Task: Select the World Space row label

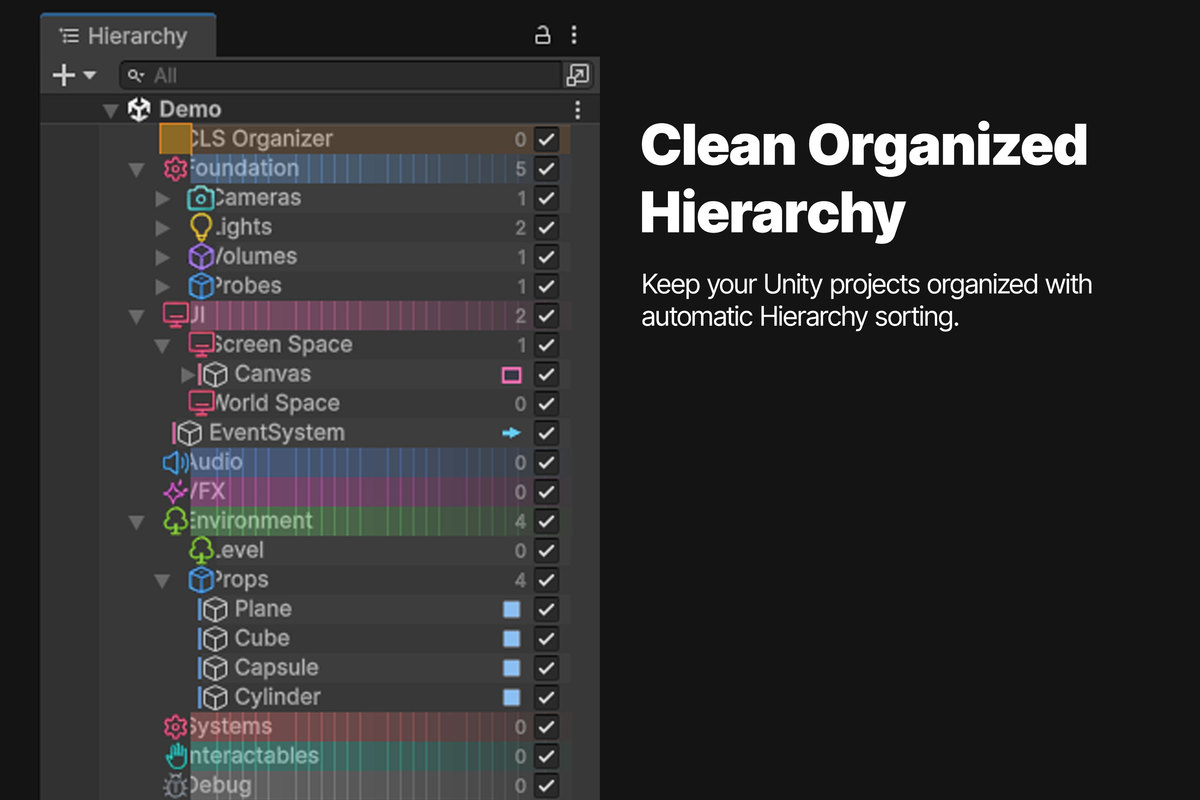Action: pyautogui.click(x=277, y=403)
